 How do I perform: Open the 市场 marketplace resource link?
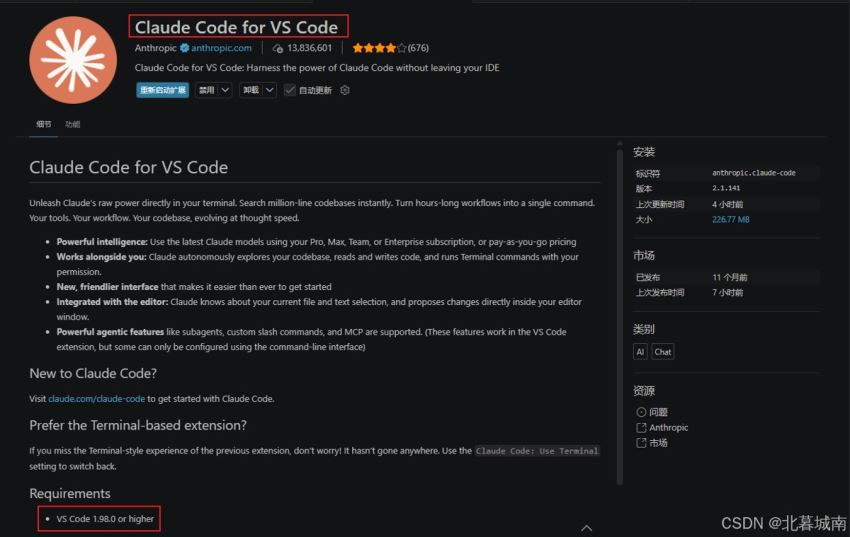[659, 443]
